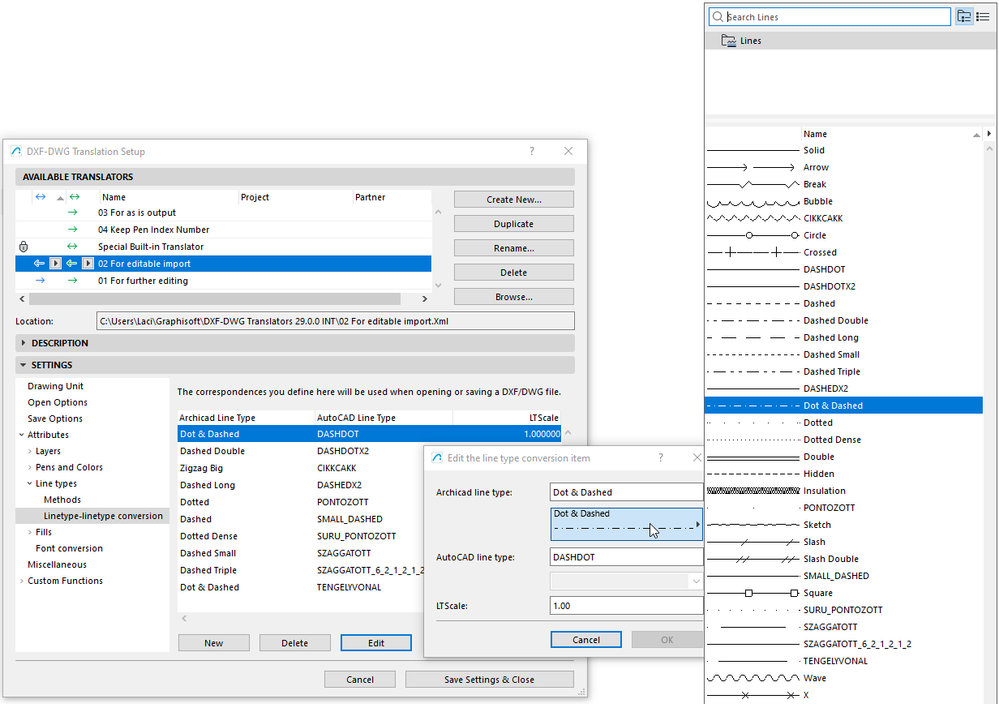Select 04 Keep Pen Index Number translator

tap(223, 229)
